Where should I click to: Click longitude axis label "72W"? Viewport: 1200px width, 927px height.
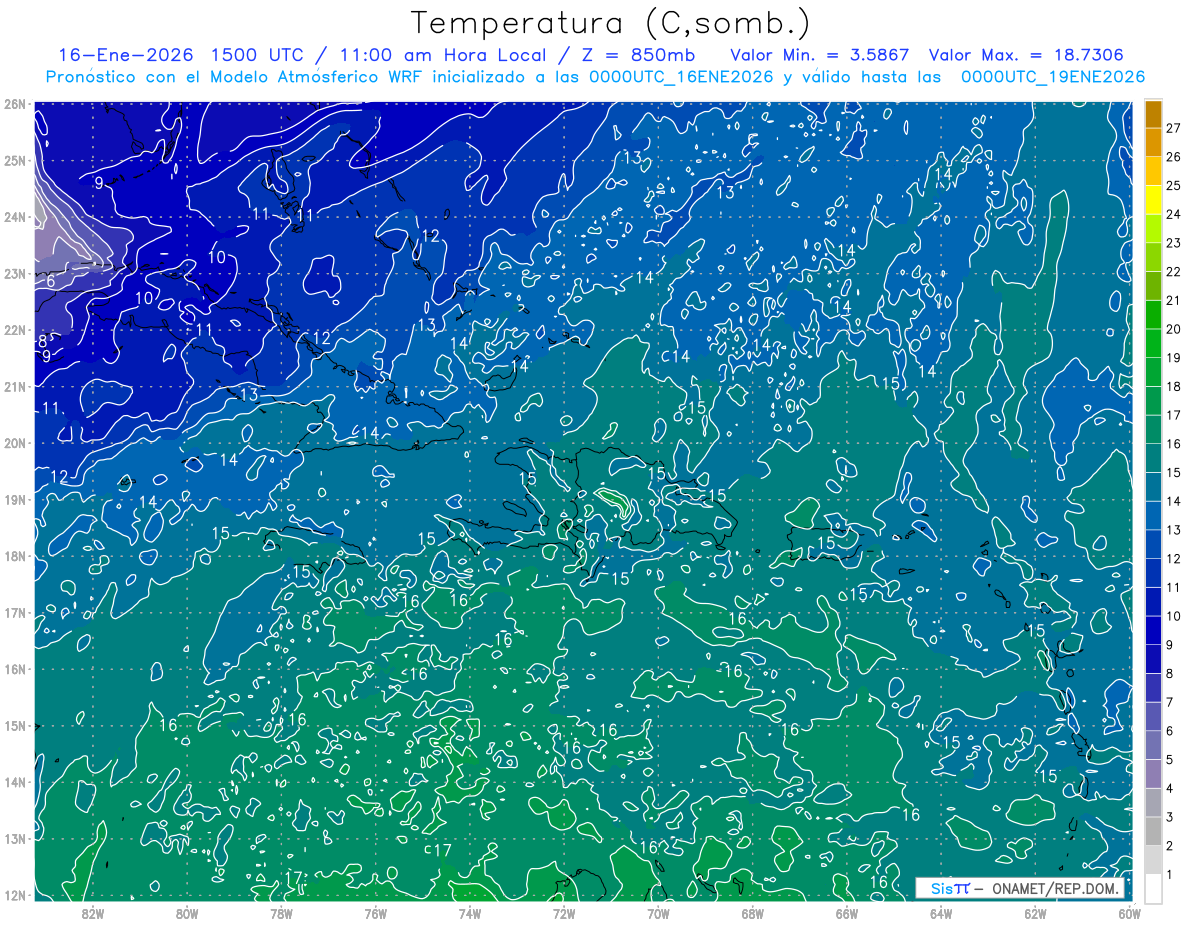coord(564,913)
